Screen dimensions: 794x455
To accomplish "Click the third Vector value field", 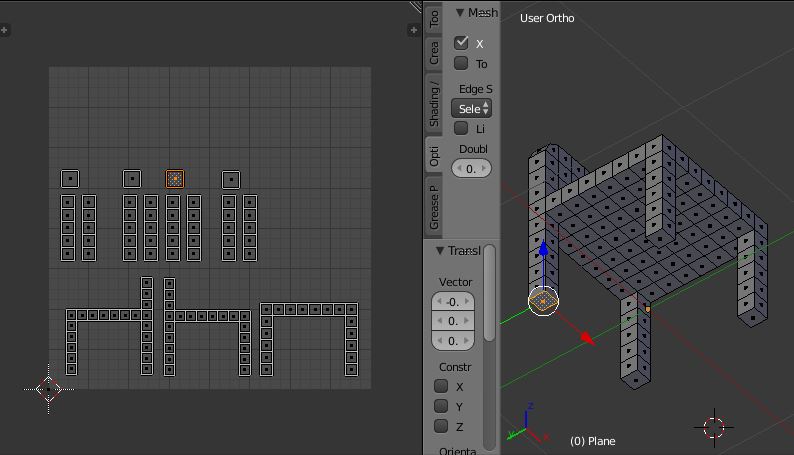I will click(x=453, y=341).
